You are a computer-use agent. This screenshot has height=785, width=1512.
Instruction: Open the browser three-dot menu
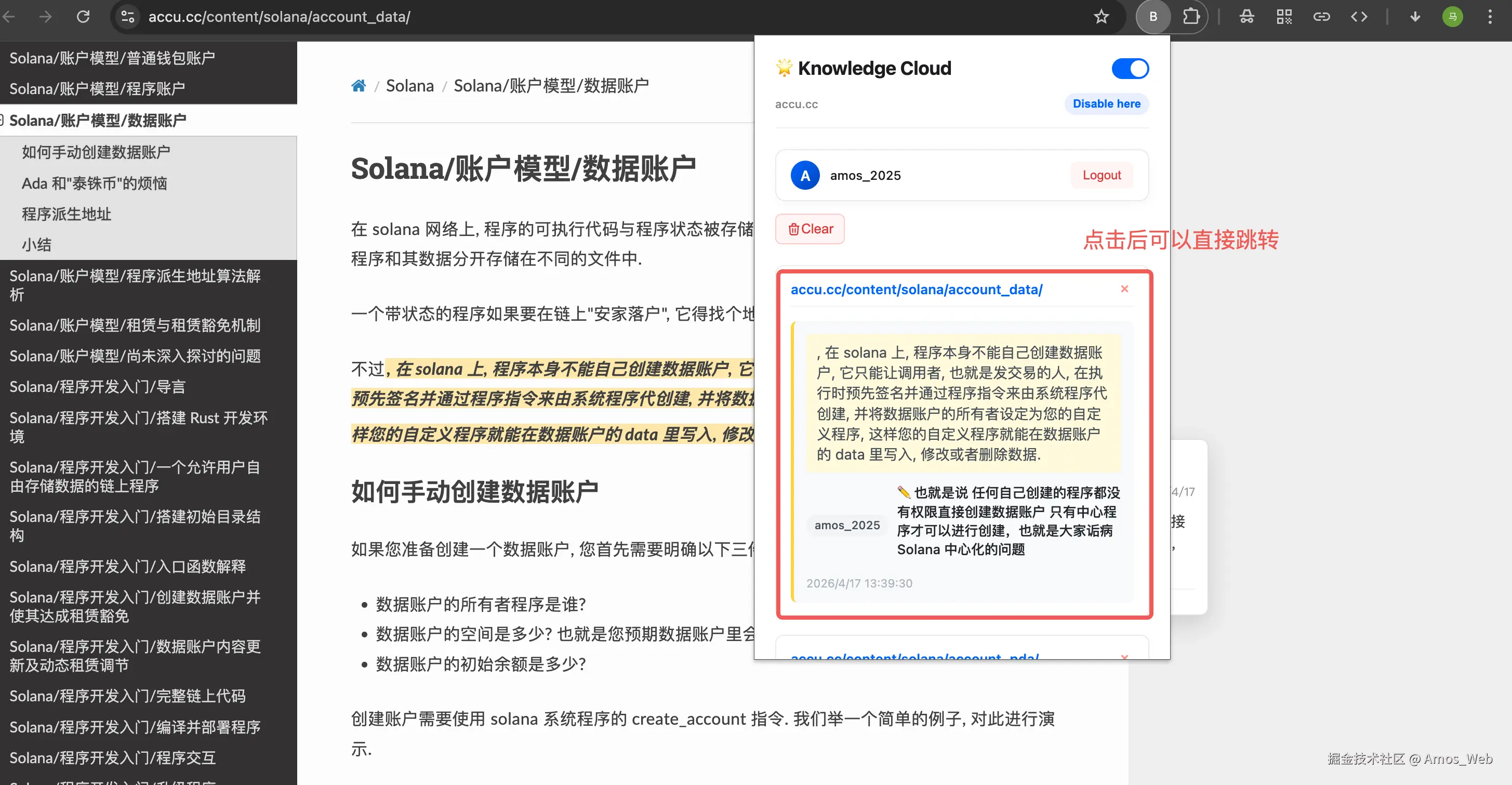tap(1490, 17)
